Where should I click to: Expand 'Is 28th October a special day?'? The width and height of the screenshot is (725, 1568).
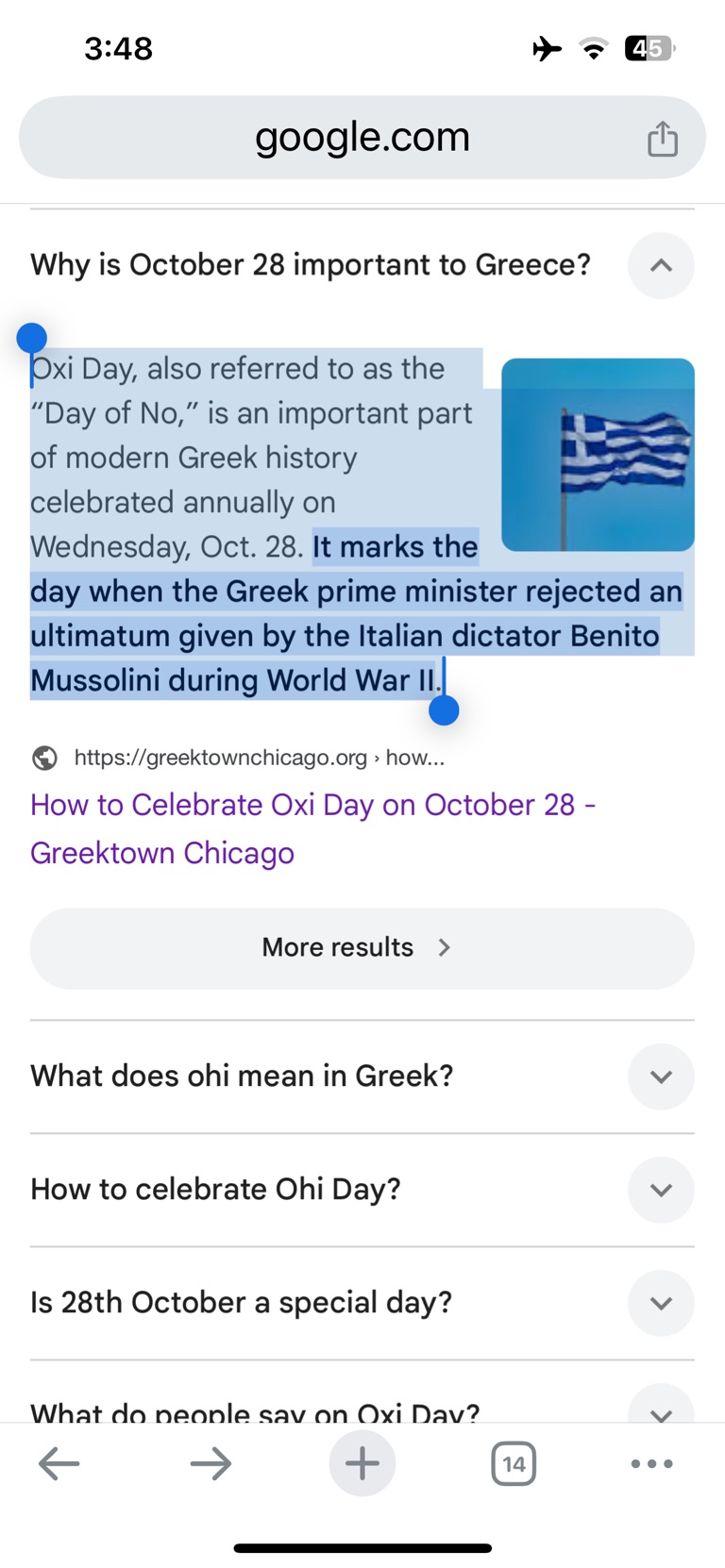tap(661, 1303)
